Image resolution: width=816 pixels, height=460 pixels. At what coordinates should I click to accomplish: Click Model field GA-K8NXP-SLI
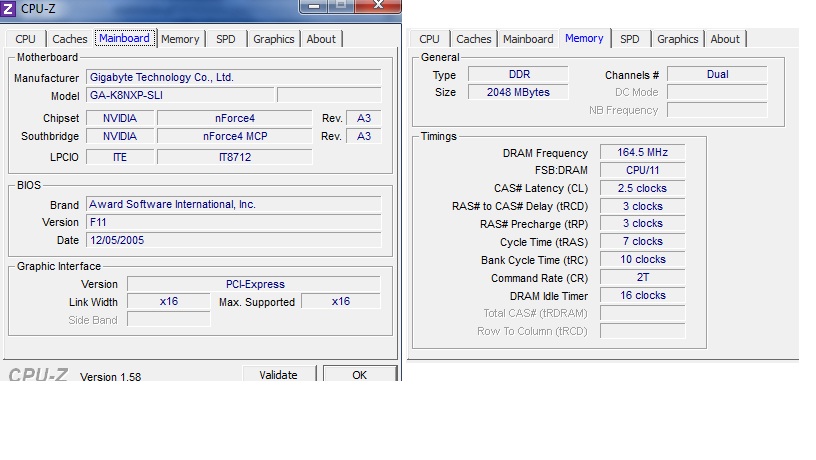tap(180, 95)
